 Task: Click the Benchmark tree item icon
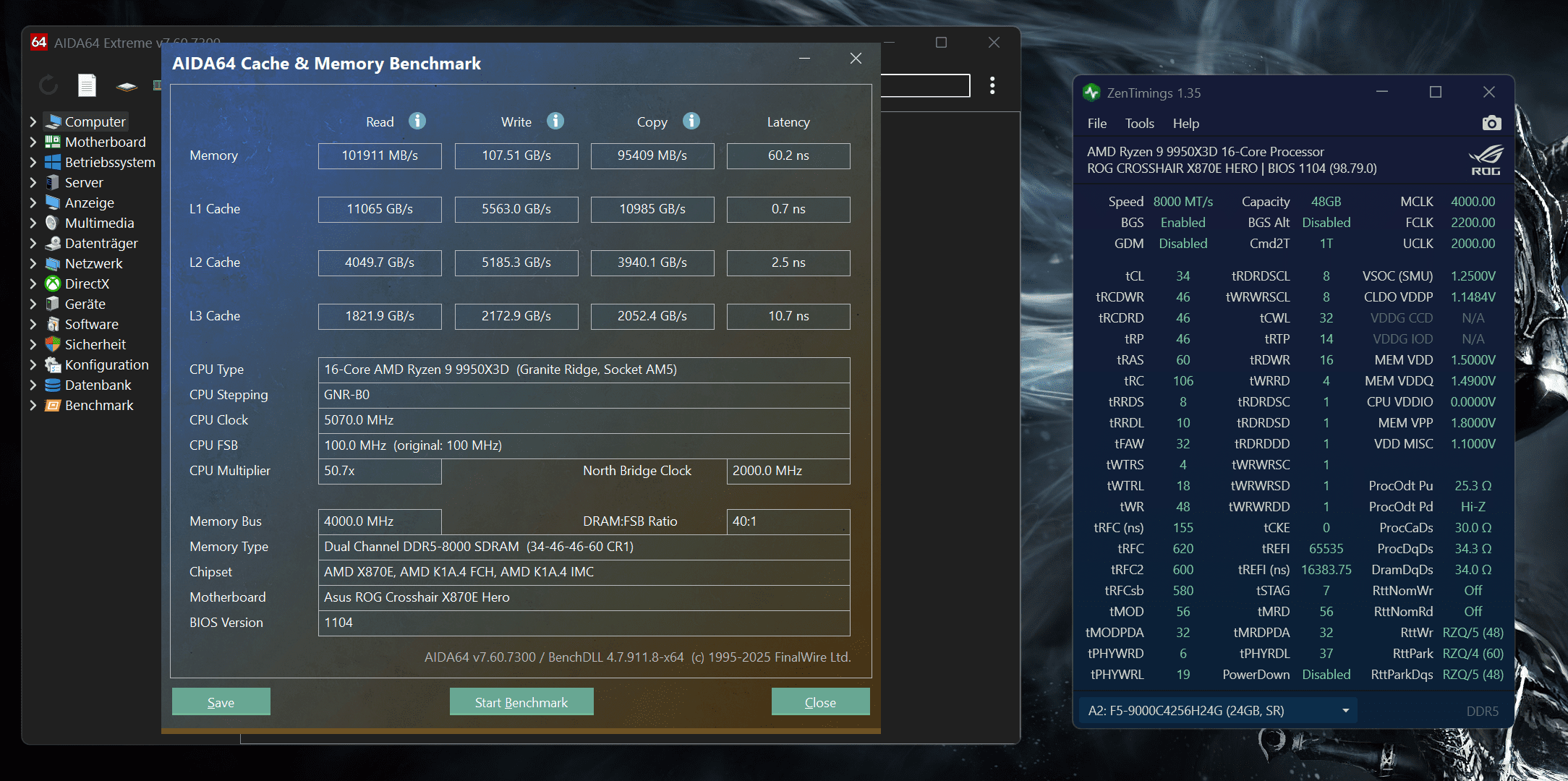click(x=53, y=405)
